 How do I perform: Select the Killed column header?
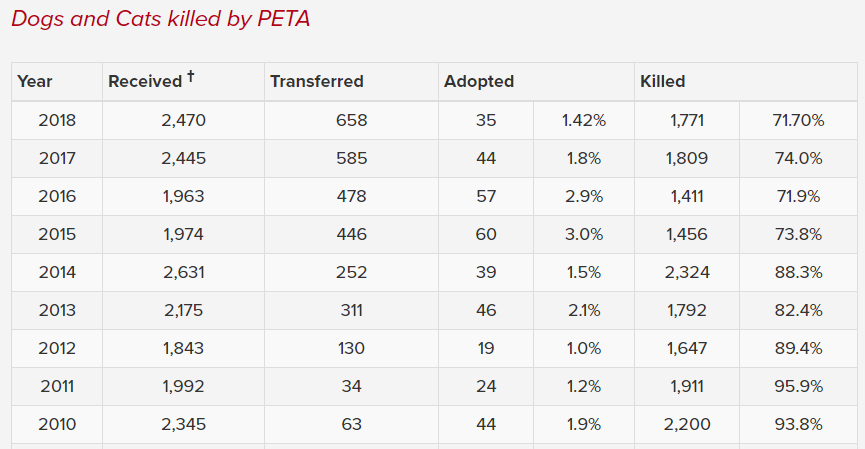(x=662, y=82)
